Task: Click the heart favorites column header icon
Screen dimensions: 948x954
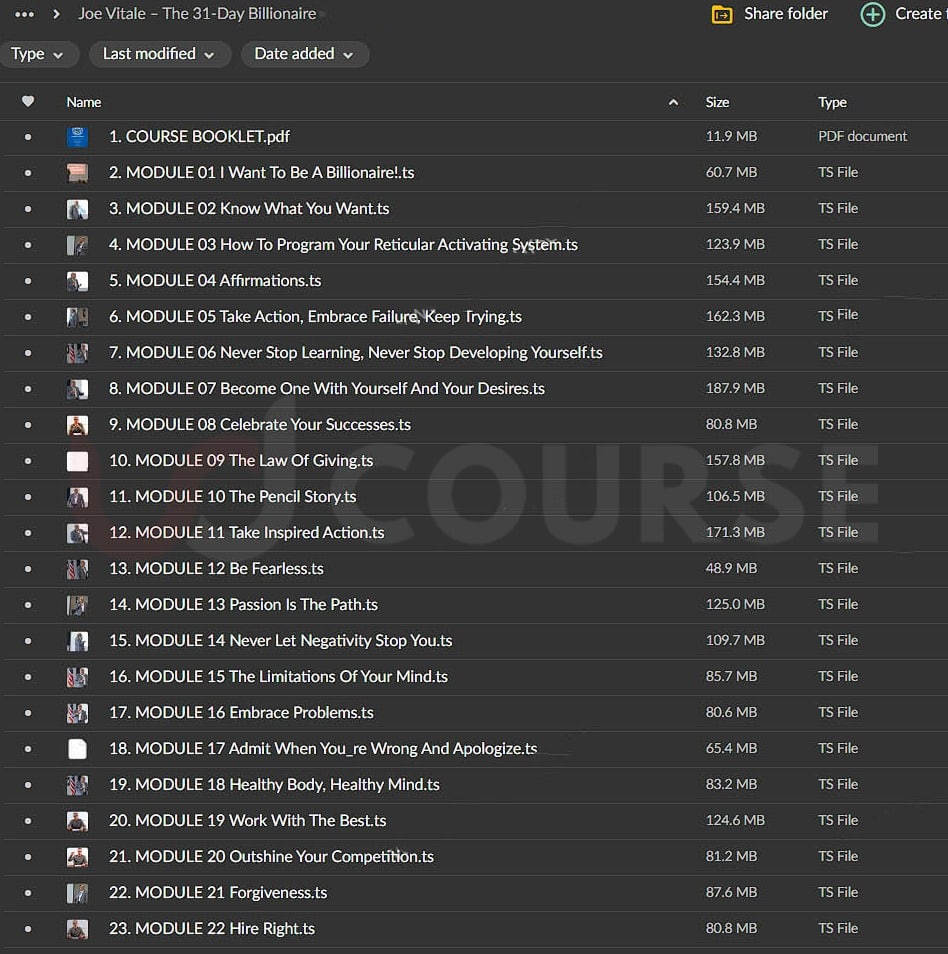Action: click(x=28, y=102)
